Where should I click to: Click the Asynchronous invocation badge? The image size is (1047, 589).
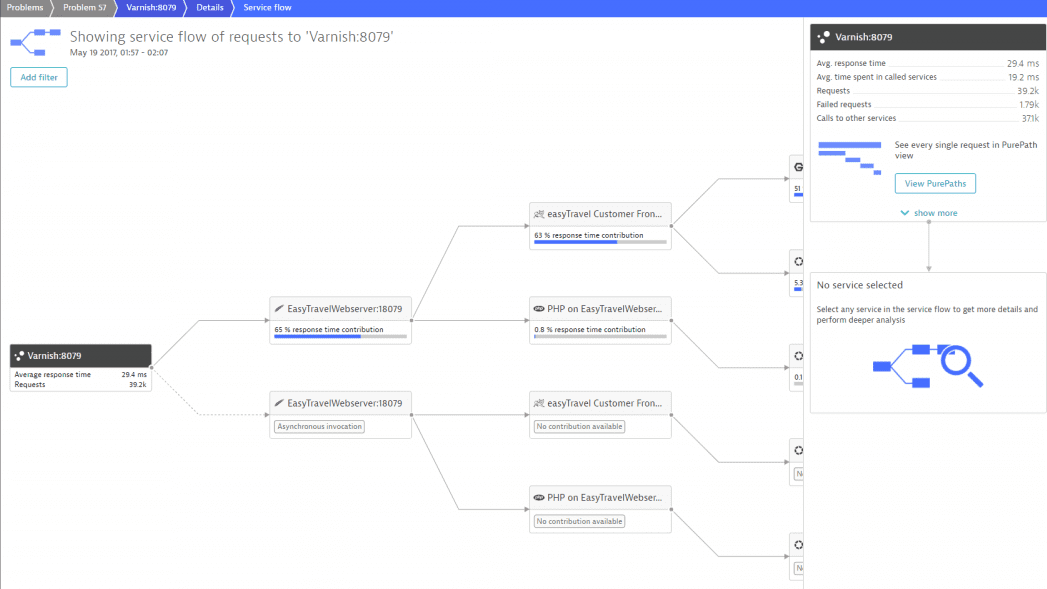[x=320, y=426]
